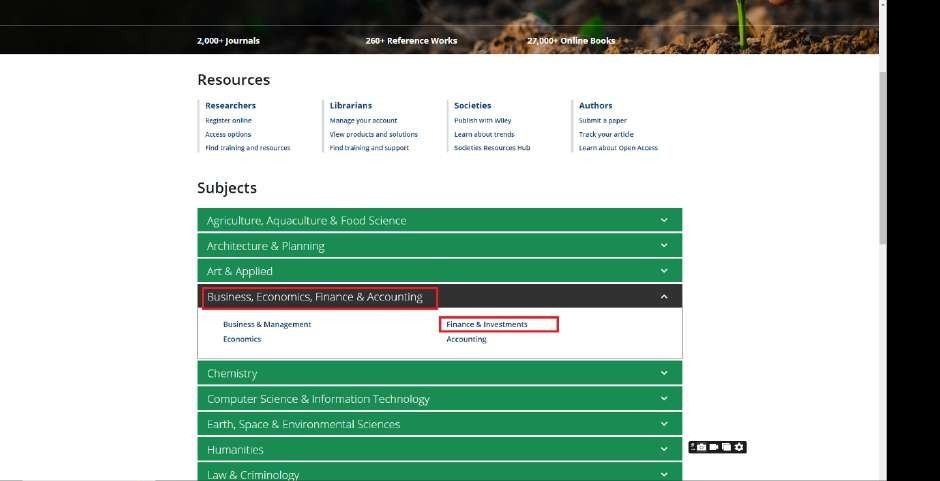The height and width of the screenshot is (481, 940).
Task: Click the camera screenshot icon in floating toolbar
Action: point(702,447)
